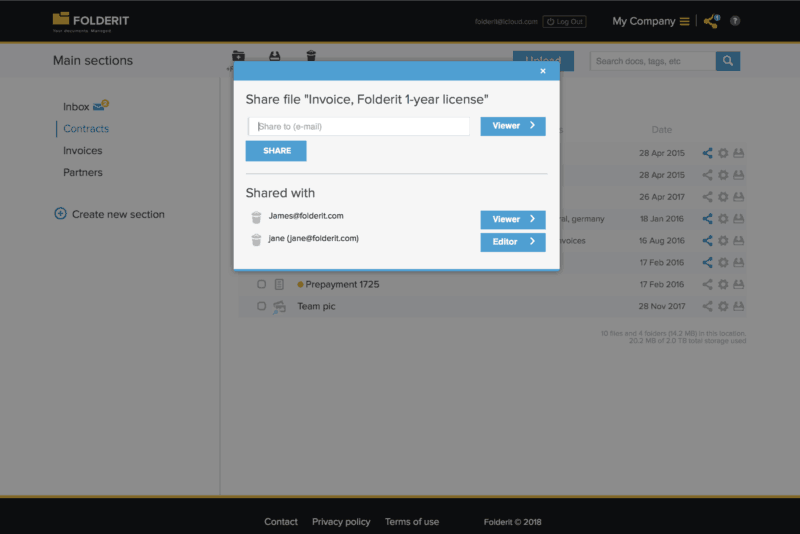This screenshot has height=534, width=800.
Task: Click the Log Out button
Action: 564,21
